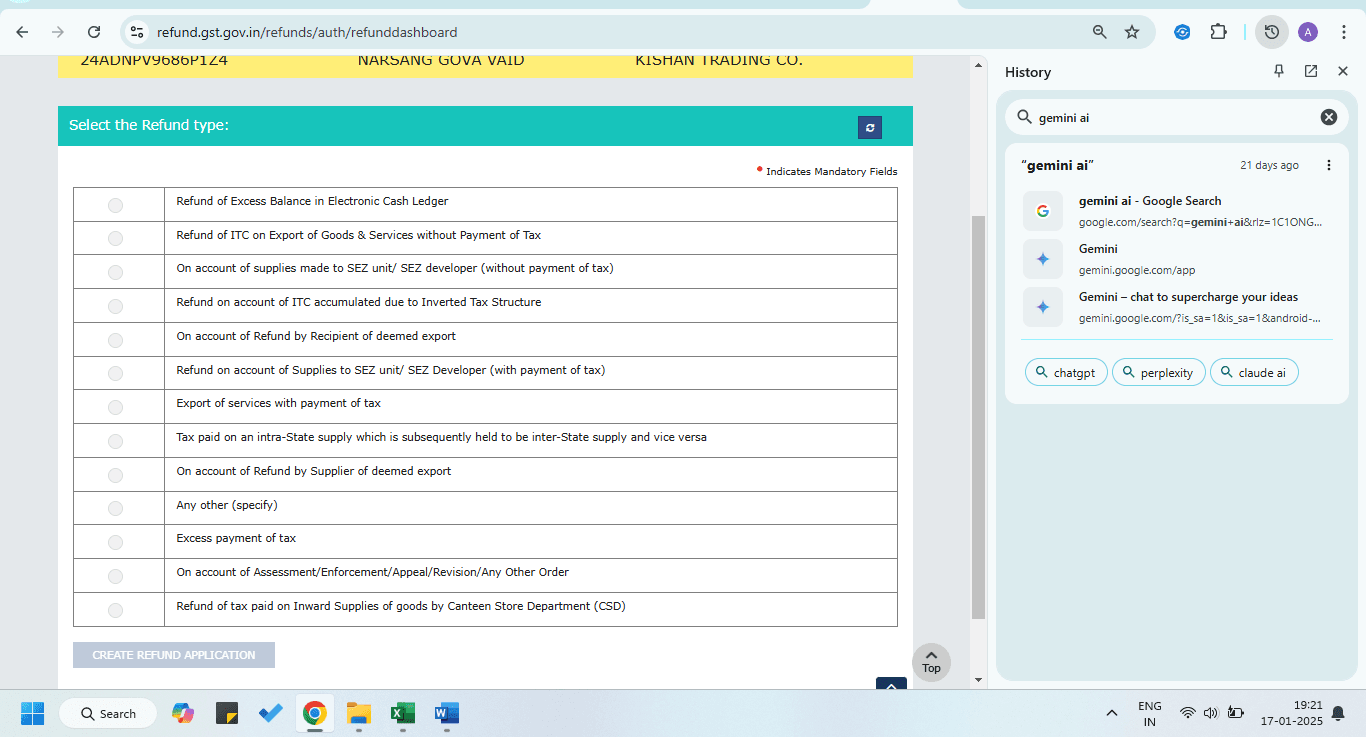Open Excel from the taskbar
This screenshot has width=1366, height=737.
pyautogui.click(x=402, y=713)
